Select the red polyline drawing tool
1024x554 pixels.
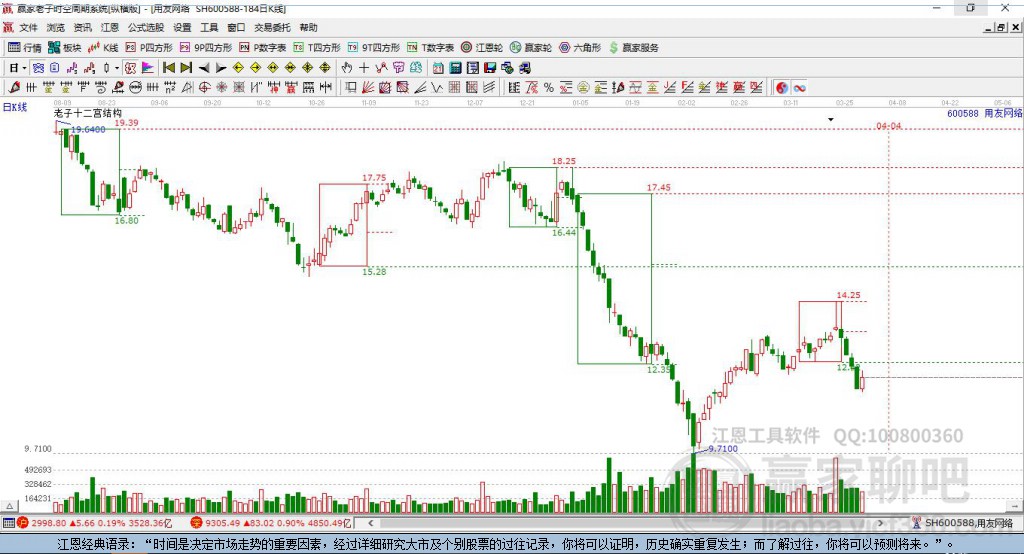(x=381, y=68)
